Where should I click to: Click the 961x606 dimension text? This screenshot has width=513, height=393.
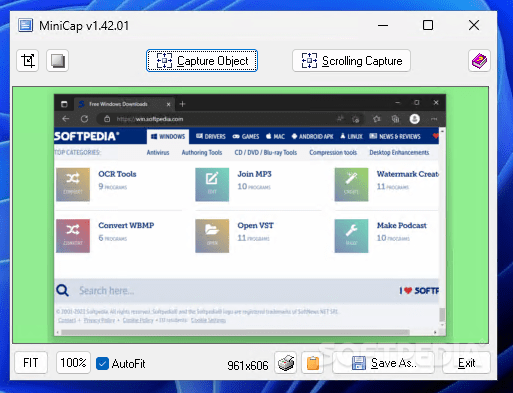point(248,366)
